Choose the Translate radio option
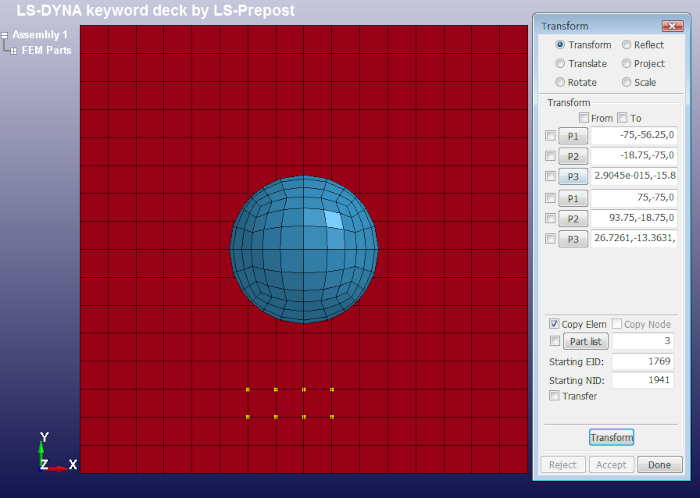This screenshot has width=700, height=498. coord(561,64)
